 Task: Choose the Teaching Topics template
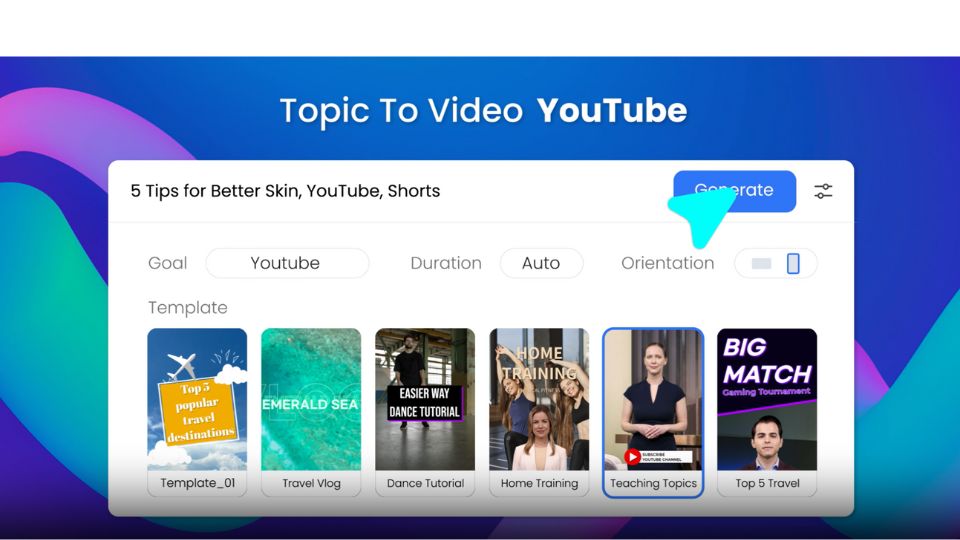pos(653,413)
